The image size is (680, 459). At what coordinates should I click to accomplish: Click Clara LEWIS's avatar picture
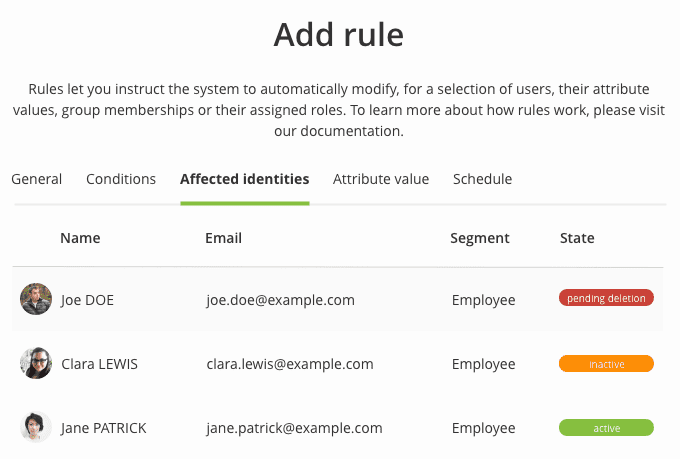(x=36, y=363)
